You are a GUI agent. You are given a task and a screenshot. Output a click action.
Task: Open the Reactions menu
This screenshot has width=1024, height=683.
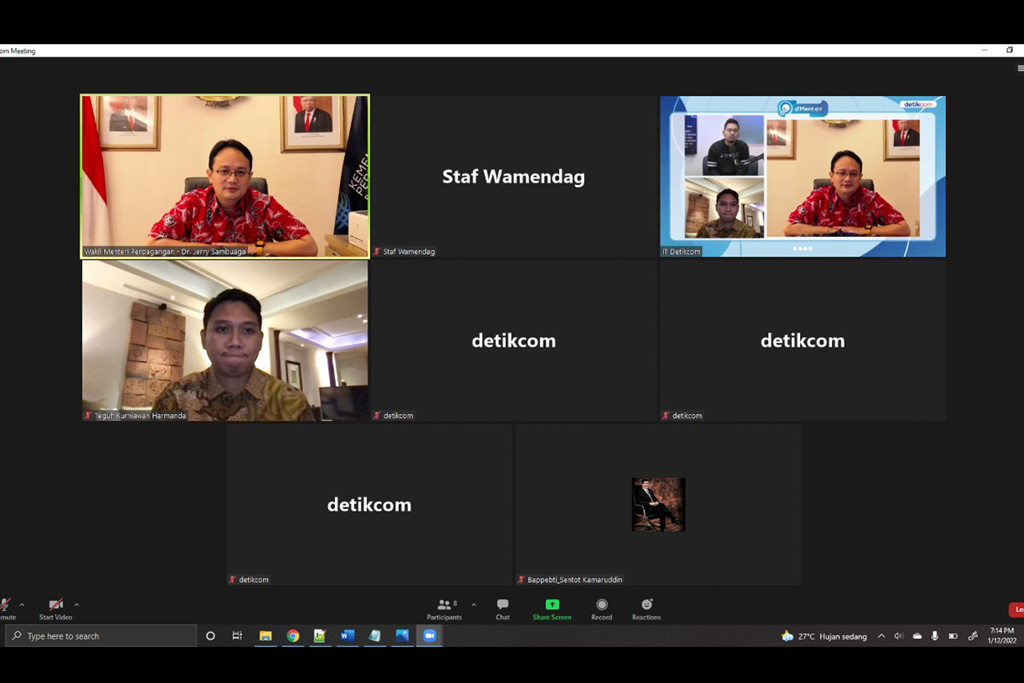coord(646,609)
